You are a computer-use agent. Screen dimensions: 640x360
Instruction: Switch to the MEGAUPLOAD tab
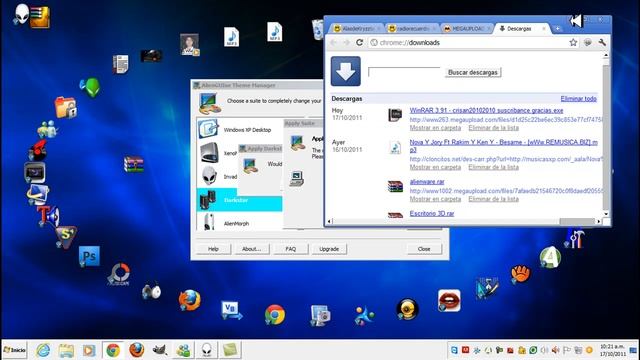coord(466,29)
